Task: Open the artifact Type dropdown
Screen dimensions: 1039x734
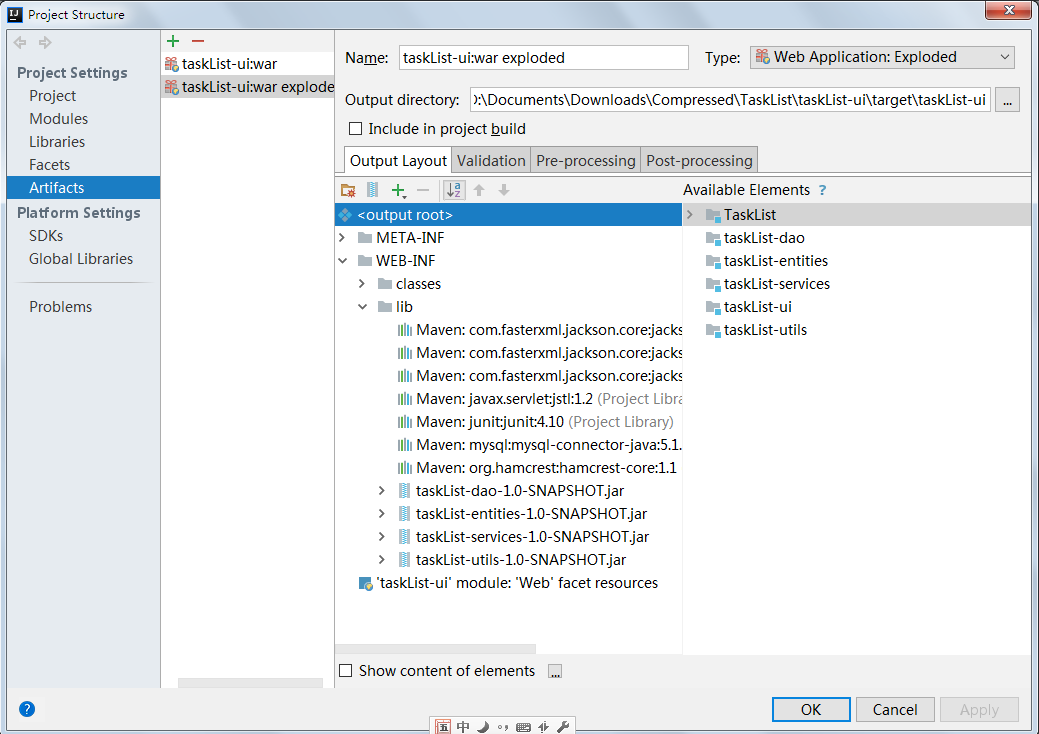Action: tap(882, 58)
